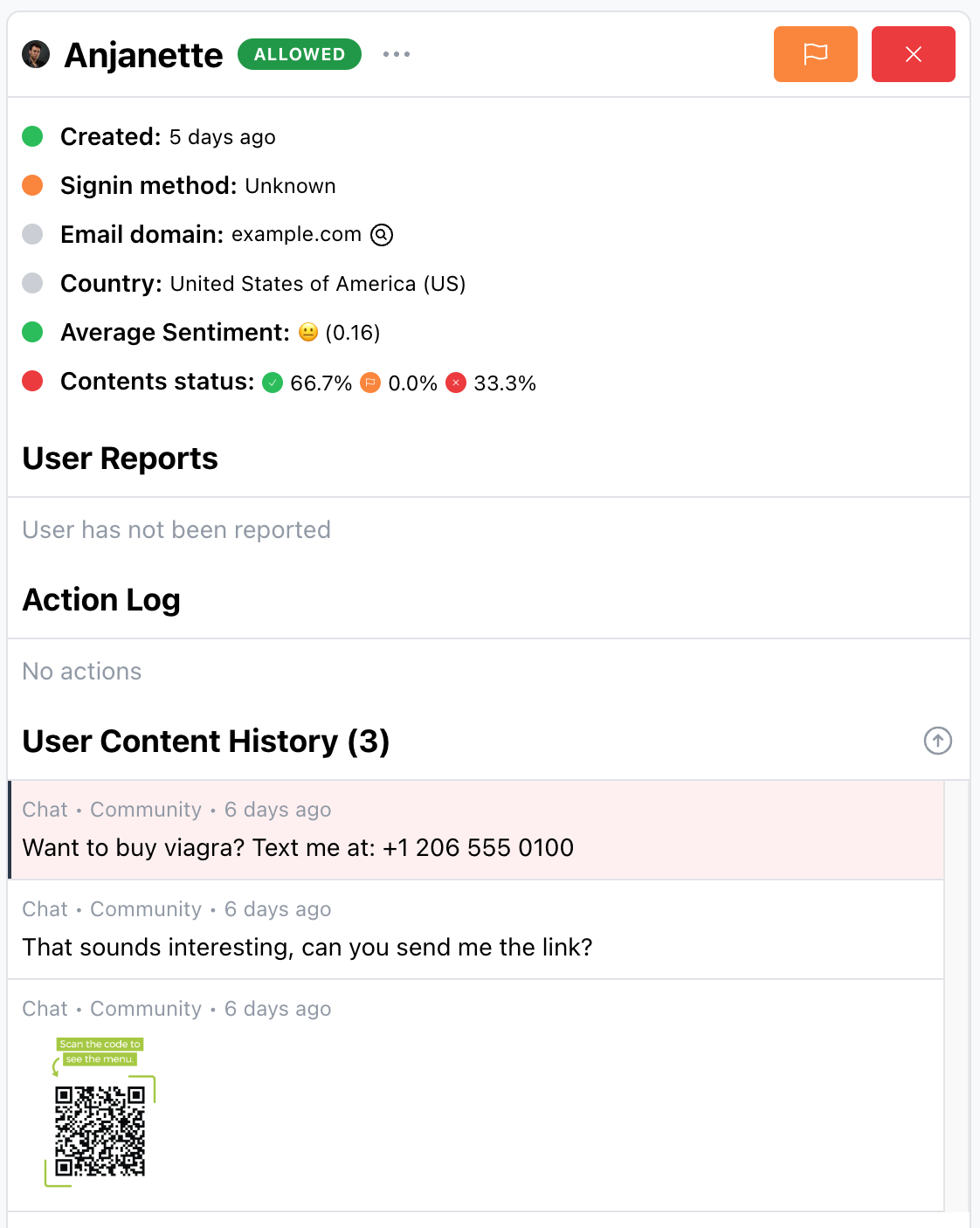Image resolution: width=980 pixels, height=1228 pixels.
Task: Click Community label on the first chat entry
Action: pyautogui.click(x=146, y=810)
